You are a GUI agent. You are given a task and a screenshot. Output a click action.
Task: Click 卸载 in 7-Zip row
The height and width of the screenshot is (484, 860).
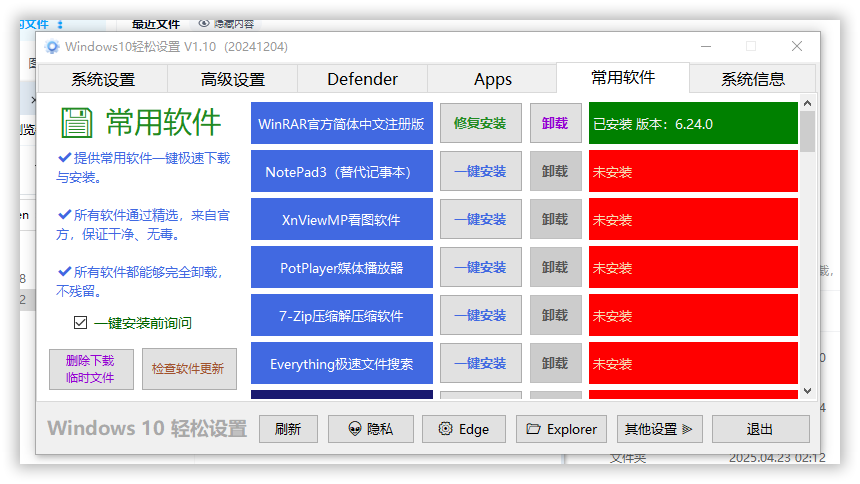(555, 316)
